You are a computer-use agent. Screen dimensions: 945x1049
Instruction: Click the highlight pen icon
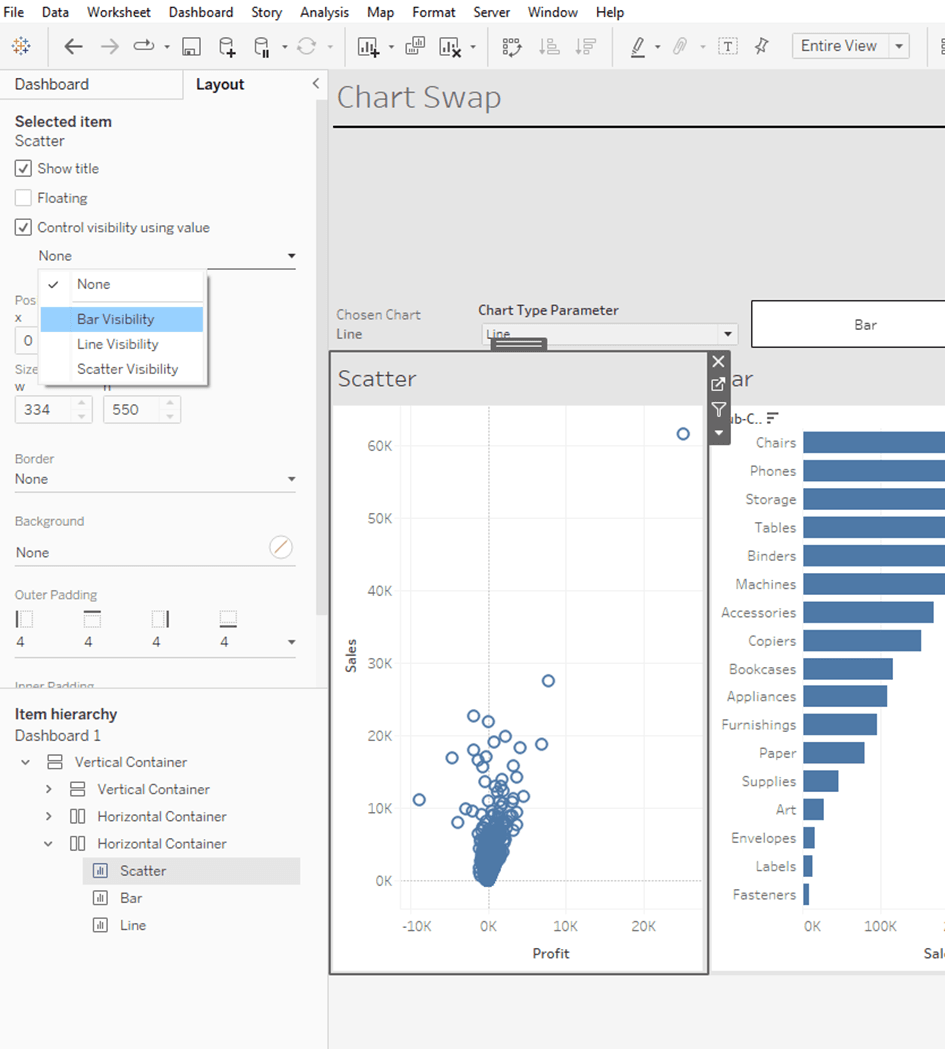pos(638,46)
